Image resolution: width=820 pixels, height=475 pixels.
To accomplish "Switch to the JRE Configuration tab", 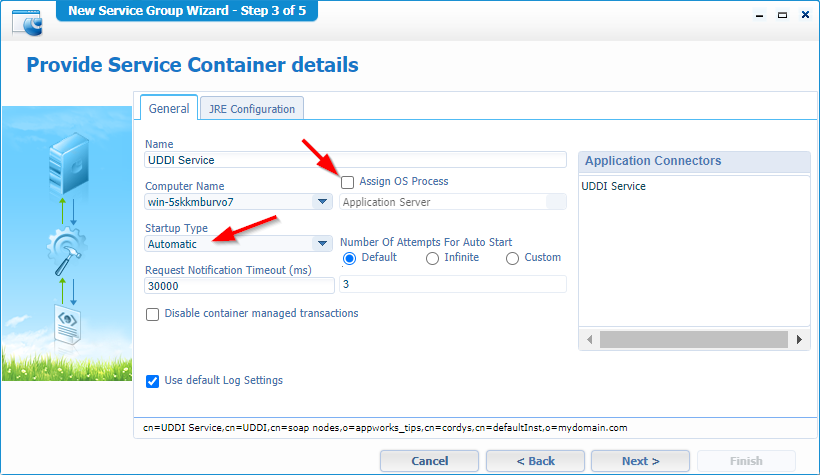I will click(251, 109).
